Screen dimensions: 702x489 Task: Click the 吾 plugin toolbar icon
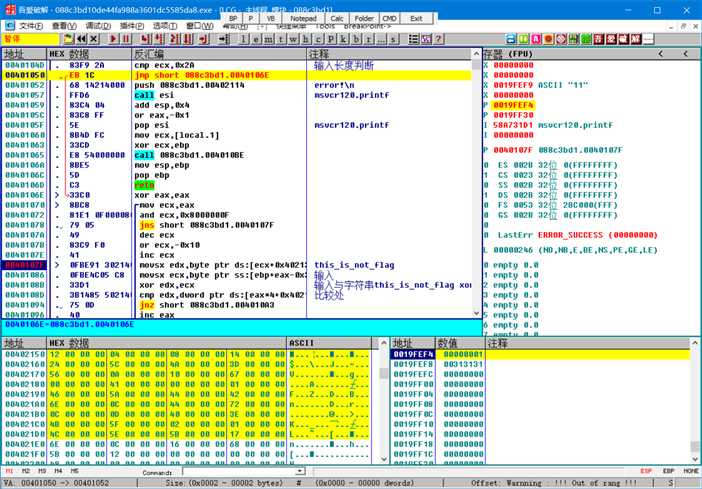coord(599,39)
